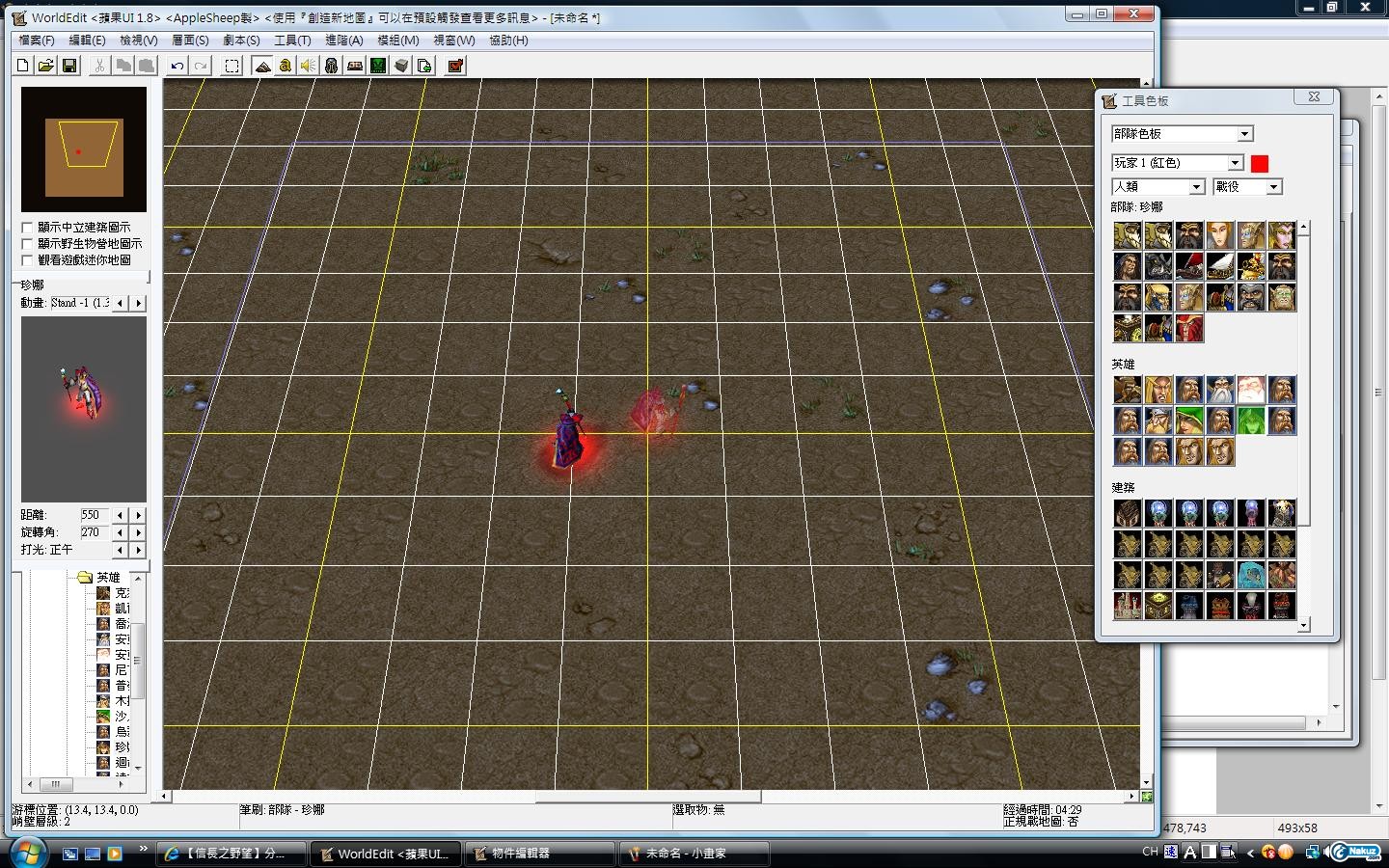Click the Windows Start orb
The height and width of the screenshot is (868, 1389).
tap(26, 852)
